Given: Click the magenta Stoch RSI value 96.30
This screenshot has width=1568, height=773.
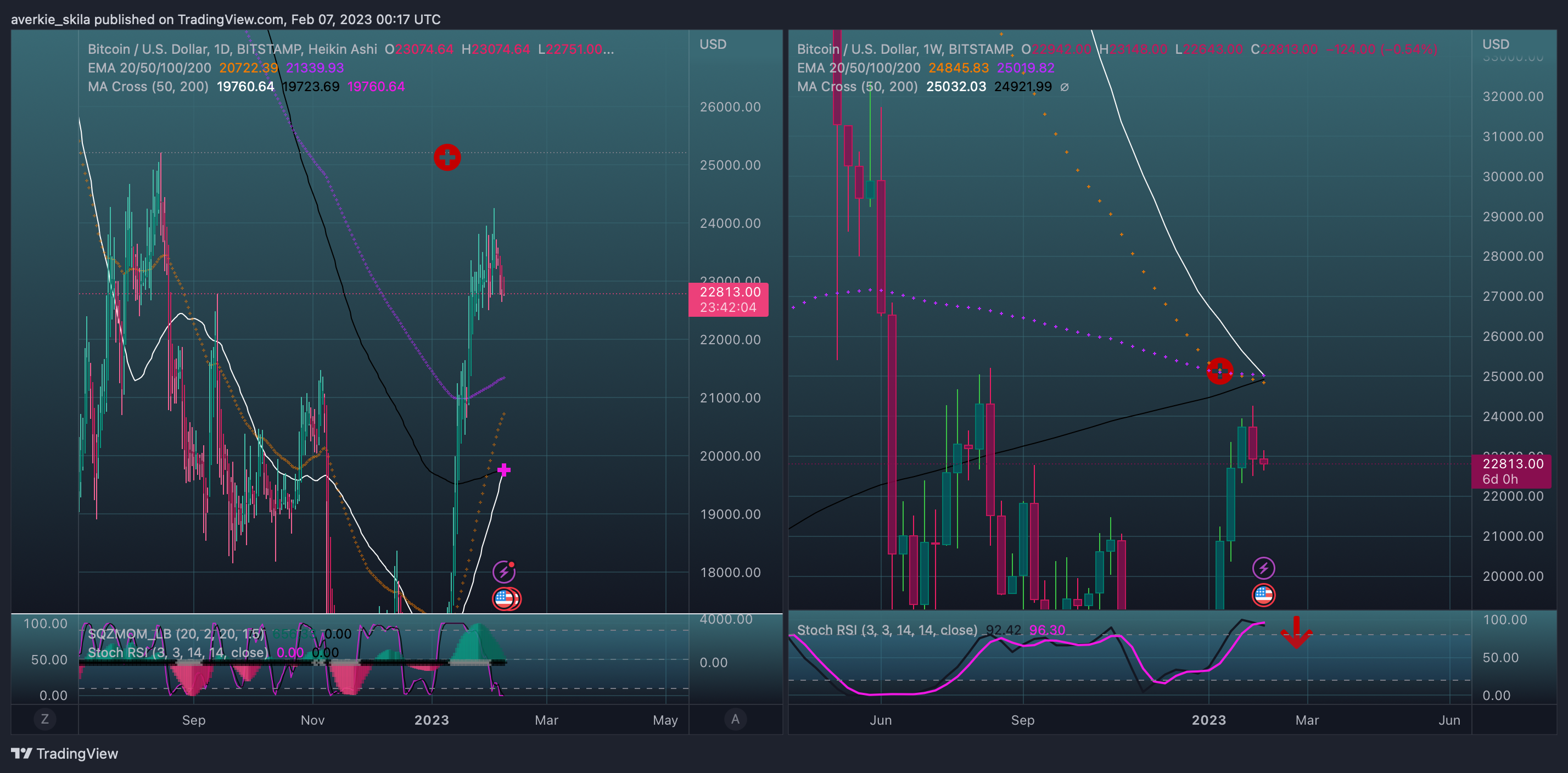Looking at the screenshot, I should pyautogui.click(x=1047, y=630).
